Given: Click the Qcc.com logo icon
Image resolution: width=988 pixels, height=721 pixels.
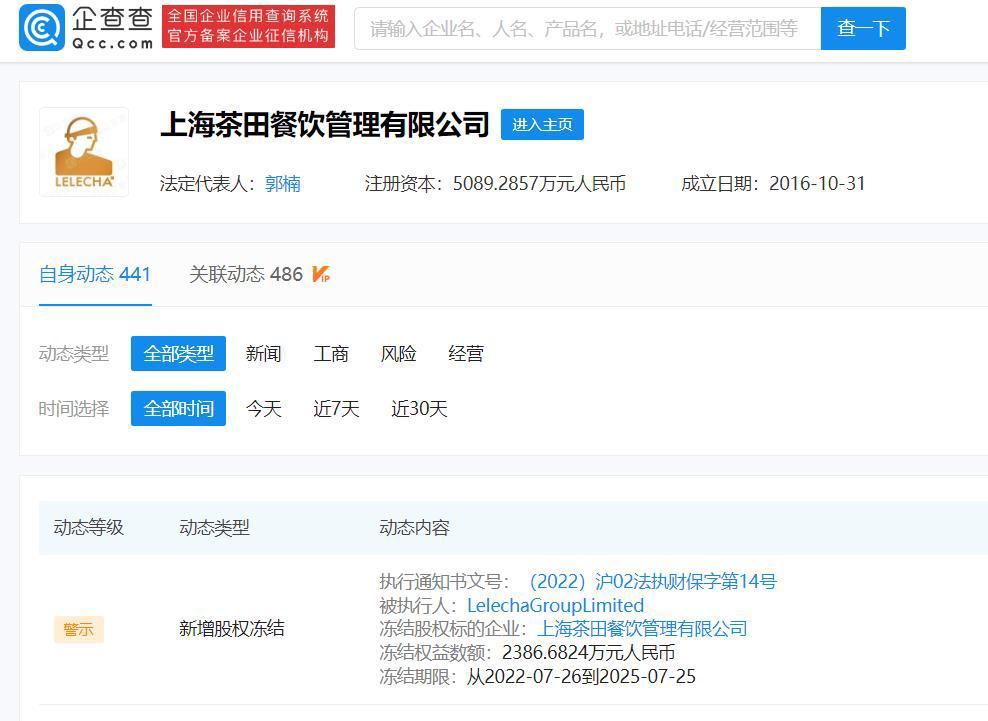Looking at the screenshot, I should click(42, 27).
